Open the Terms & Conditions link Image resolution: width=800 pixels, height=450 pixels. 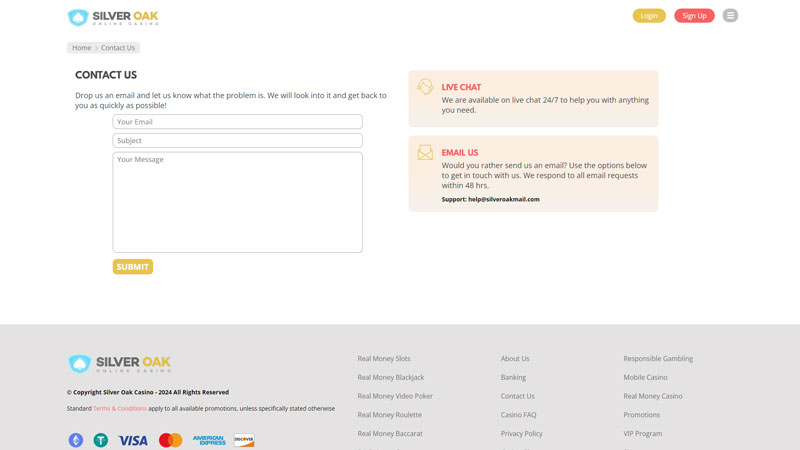[120, 408]
